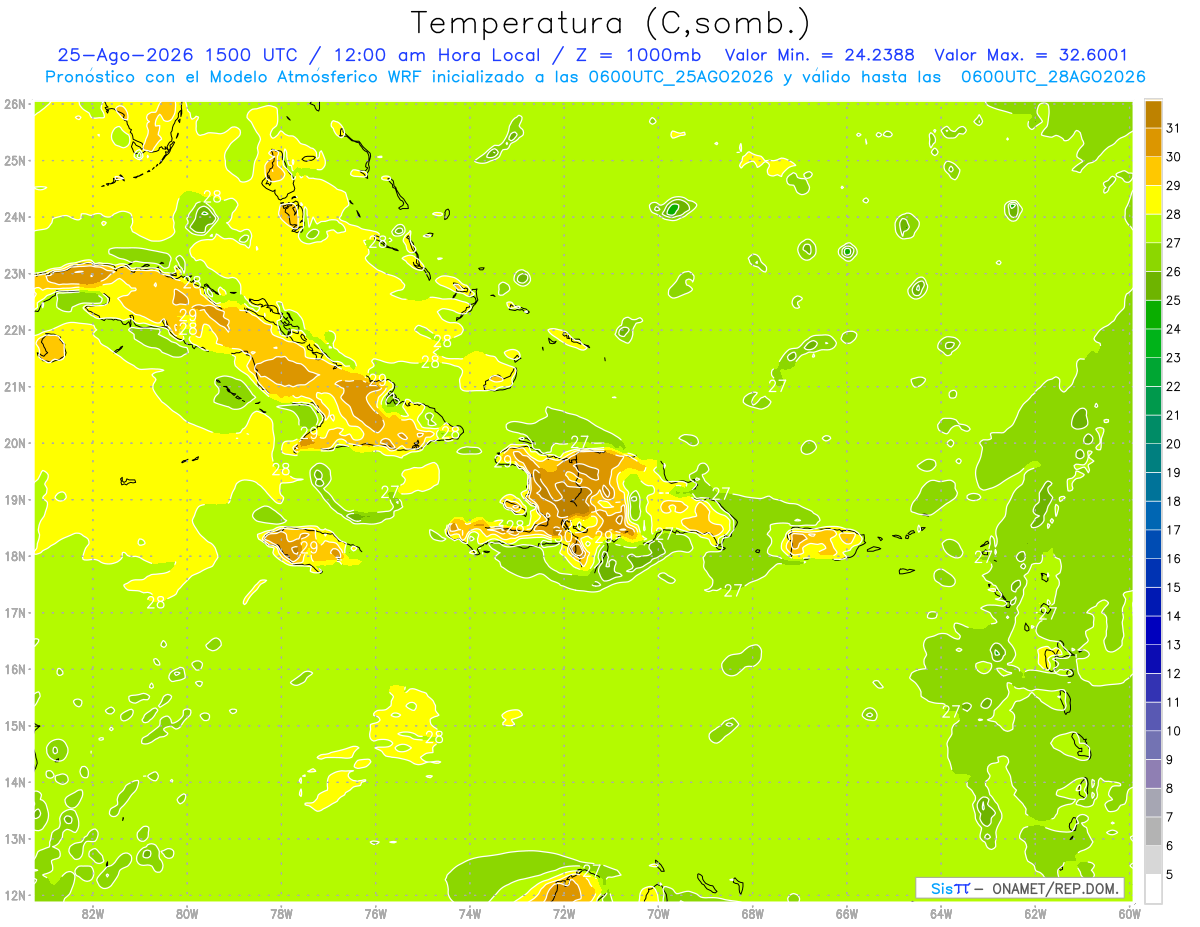The image size is (1200, 927).
Task: Click the '20N' latitude label
Action: 15,443
